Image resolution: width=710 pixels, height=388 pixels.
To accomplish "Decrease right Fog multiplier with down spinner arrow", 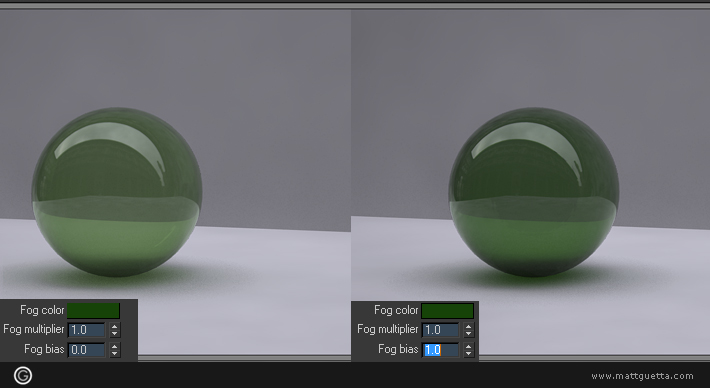I will [469, 334].
